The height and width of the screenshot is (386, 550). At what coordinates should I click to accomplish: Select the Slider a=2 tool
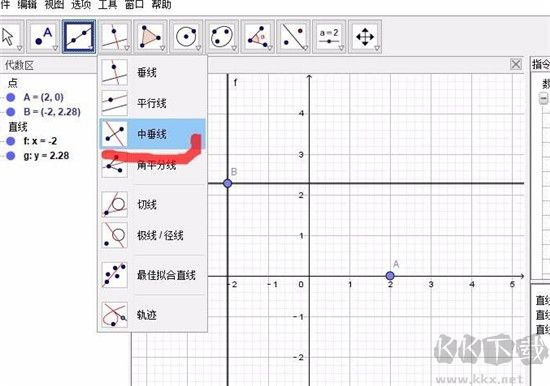[330, 36]
